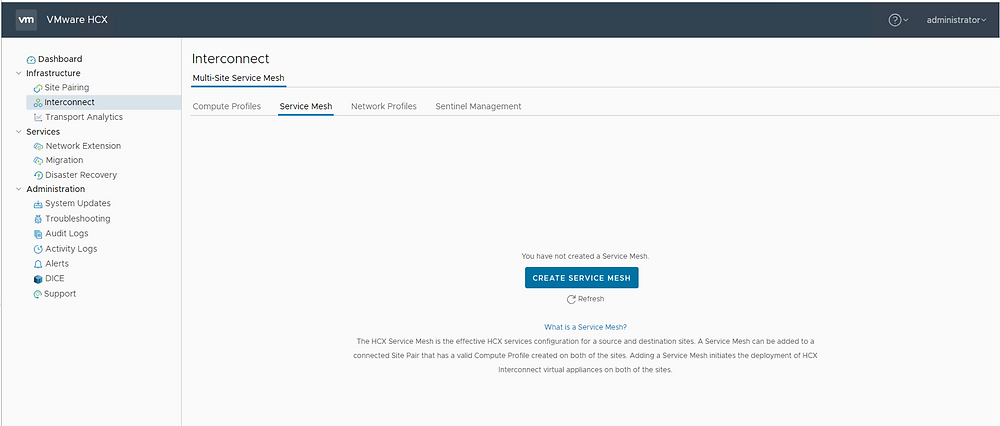
Task: Open Transport Analytics
Action: point(84,117)
